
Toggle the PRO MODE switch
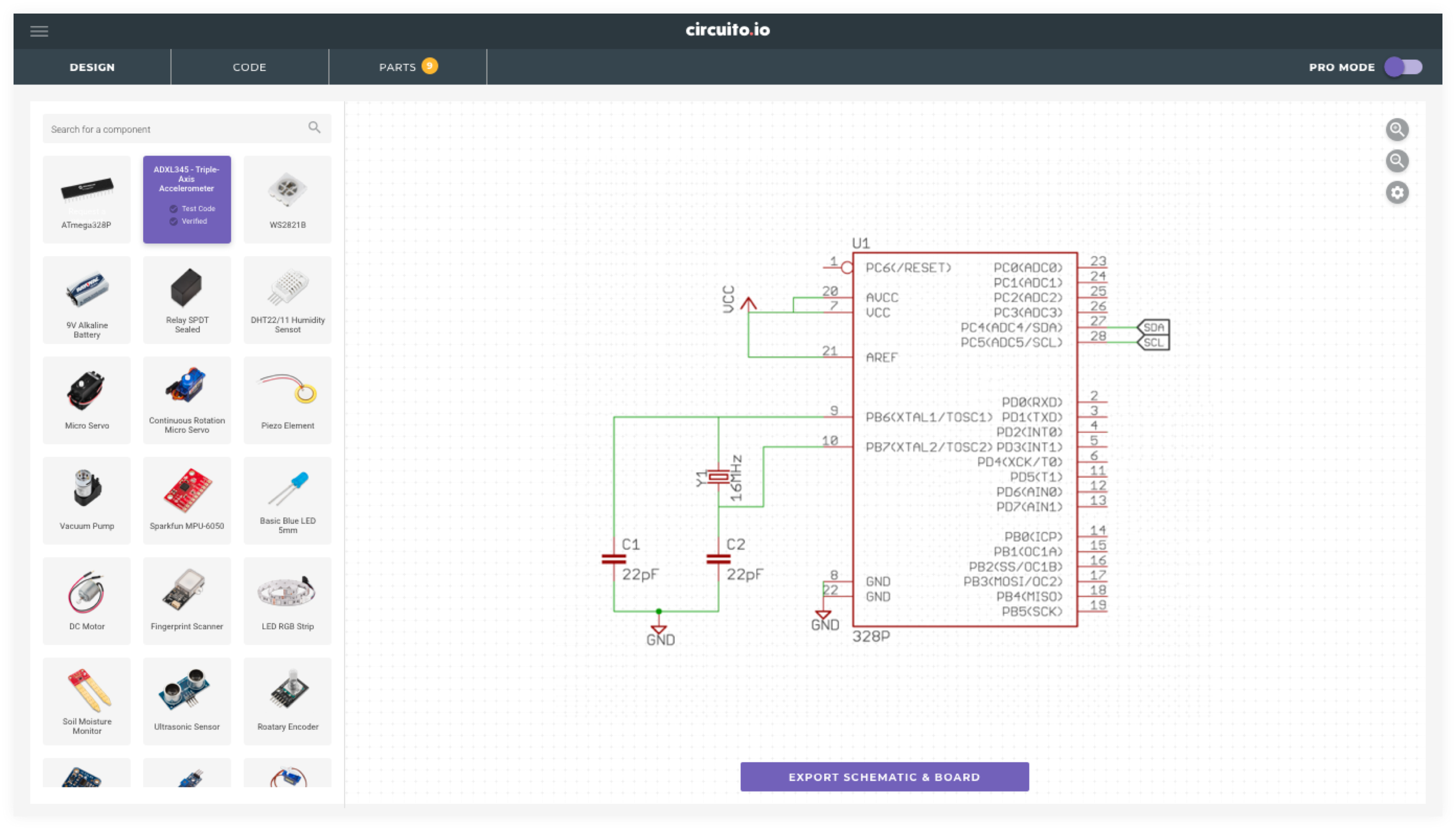(x=1403, y=67)
